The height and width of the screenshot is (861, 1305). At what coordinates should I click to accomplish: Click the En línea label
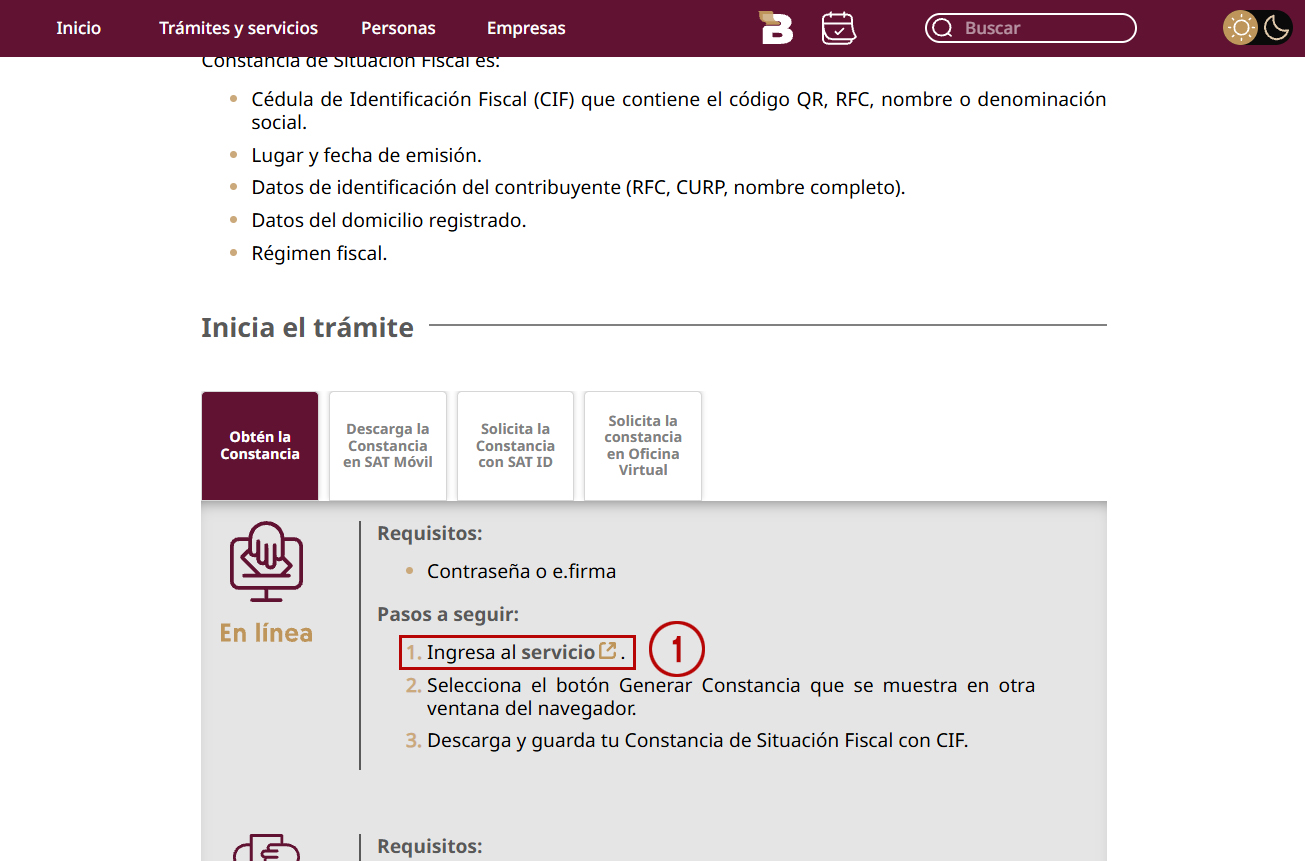point(266,633)
